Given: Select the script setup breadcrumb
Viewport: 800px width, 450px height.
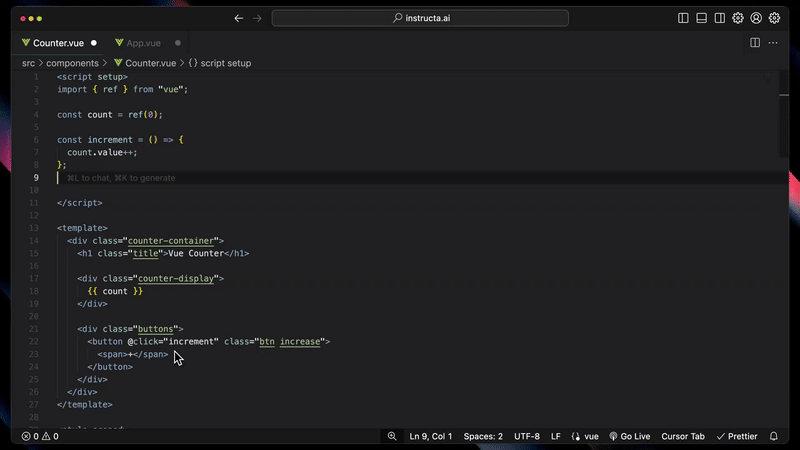Looking at the screenshot, I should tap(226, 63).
